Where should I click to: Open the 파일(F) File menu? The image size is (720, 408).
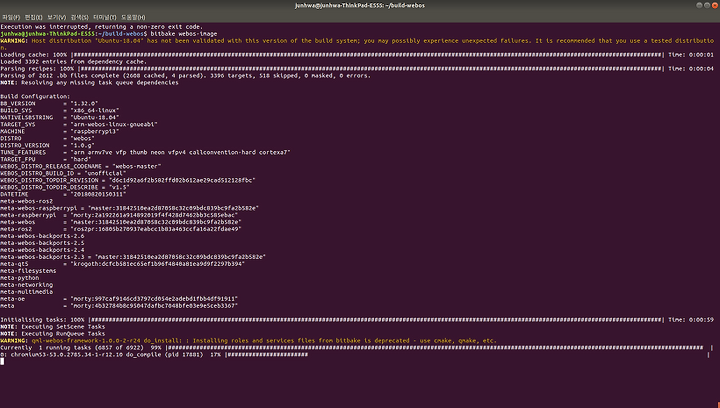click(11, 17)
